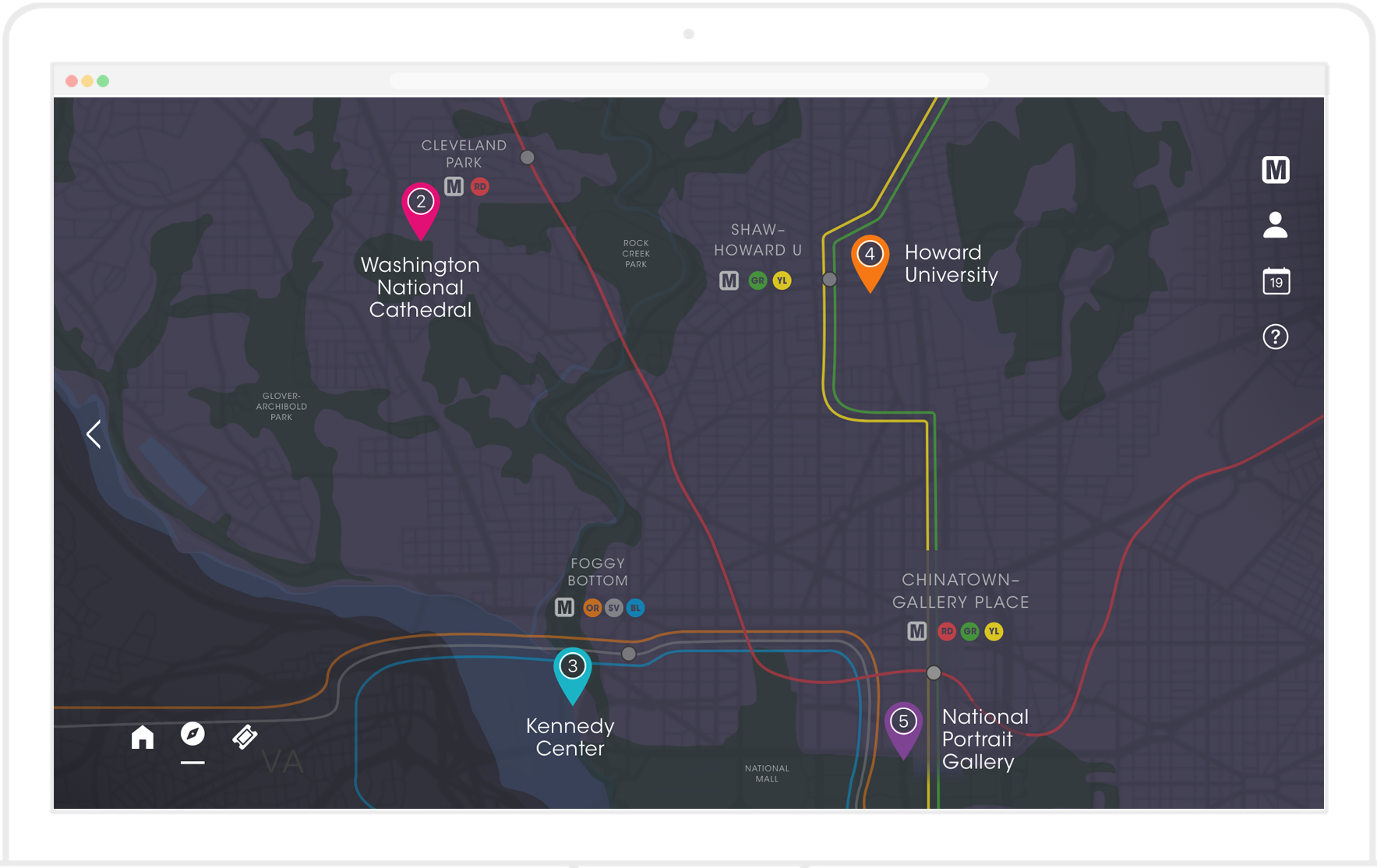This screenshot has width=1377, height=868.
Task: Open National Portrait Gallery label
Action: (x=985, y=739)
